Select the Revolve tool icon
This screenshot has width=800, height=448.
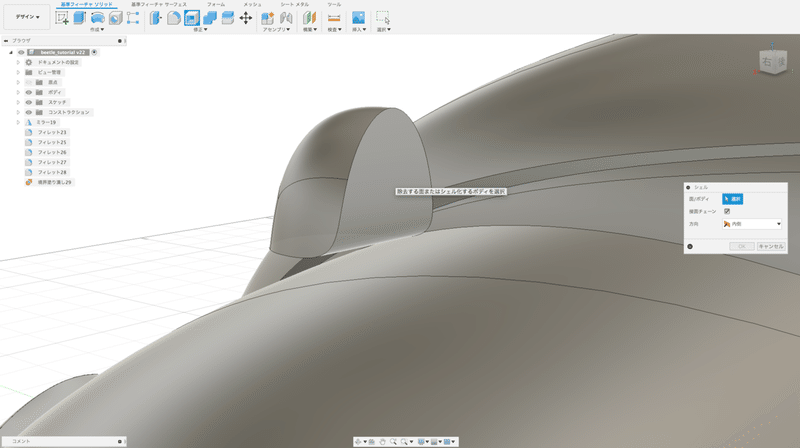[97, 18]
